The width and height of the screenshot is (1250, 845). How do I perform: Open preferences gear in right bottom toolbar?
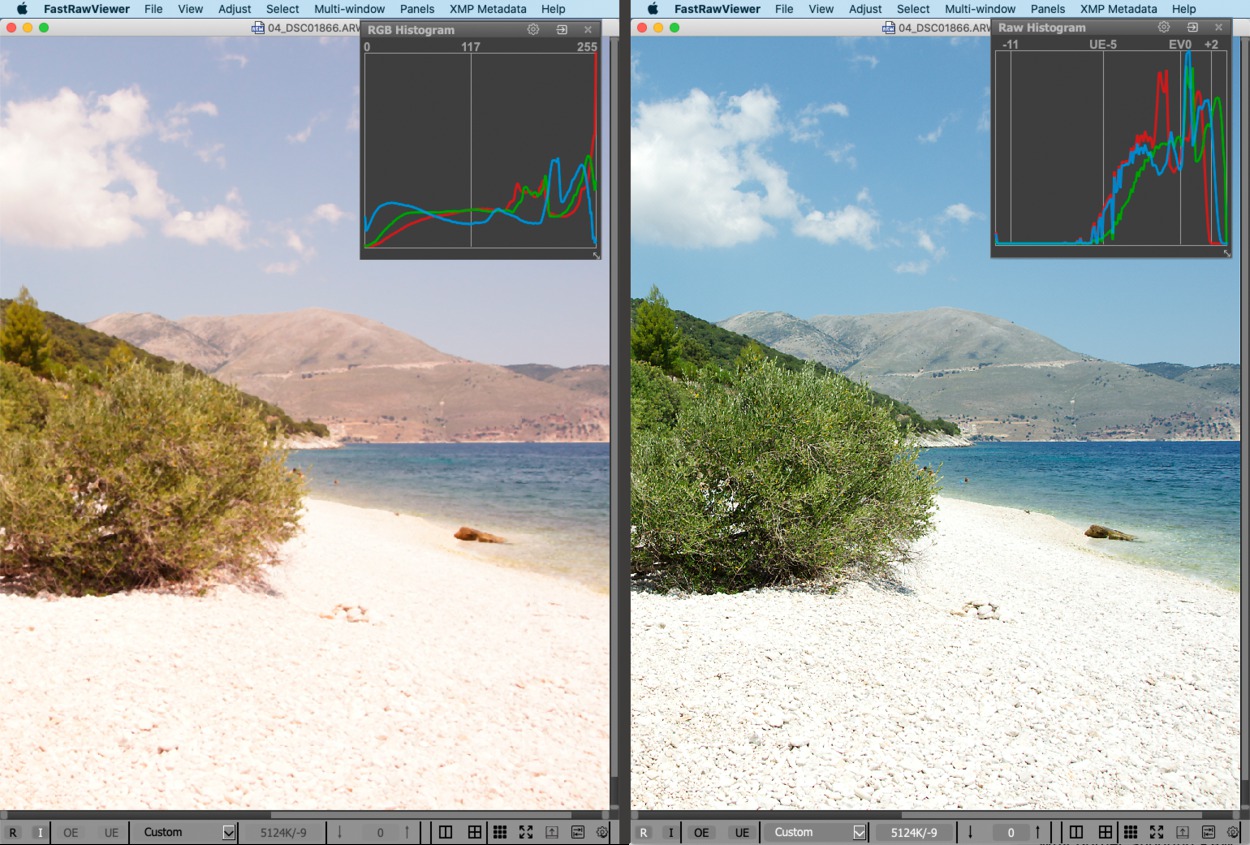pos(1232,832)
